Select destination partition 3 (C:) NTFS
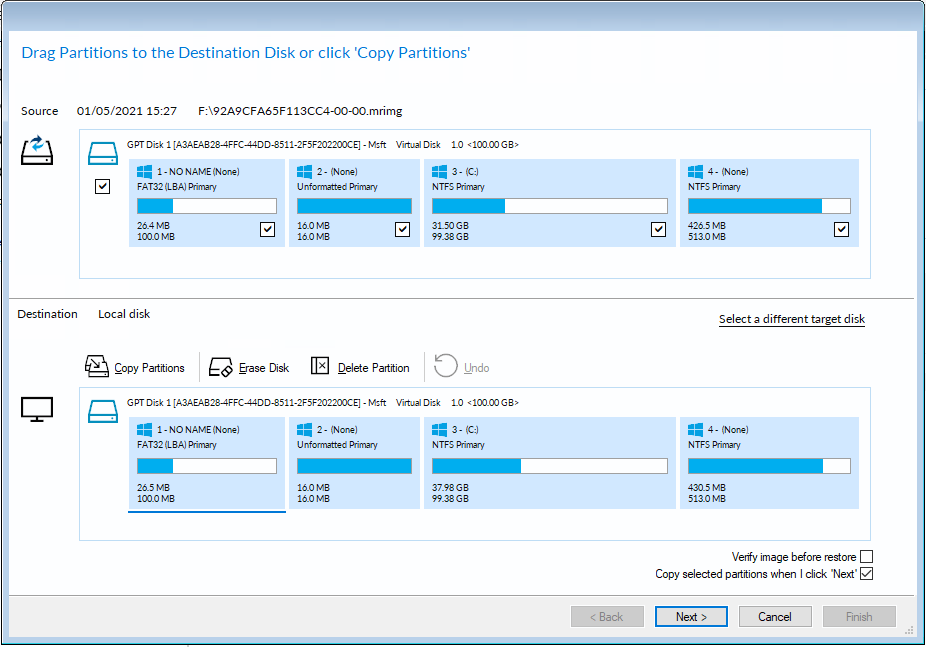The height and width of the screenshot is (647, 926). pyautogui.click(x=549, y=462)
